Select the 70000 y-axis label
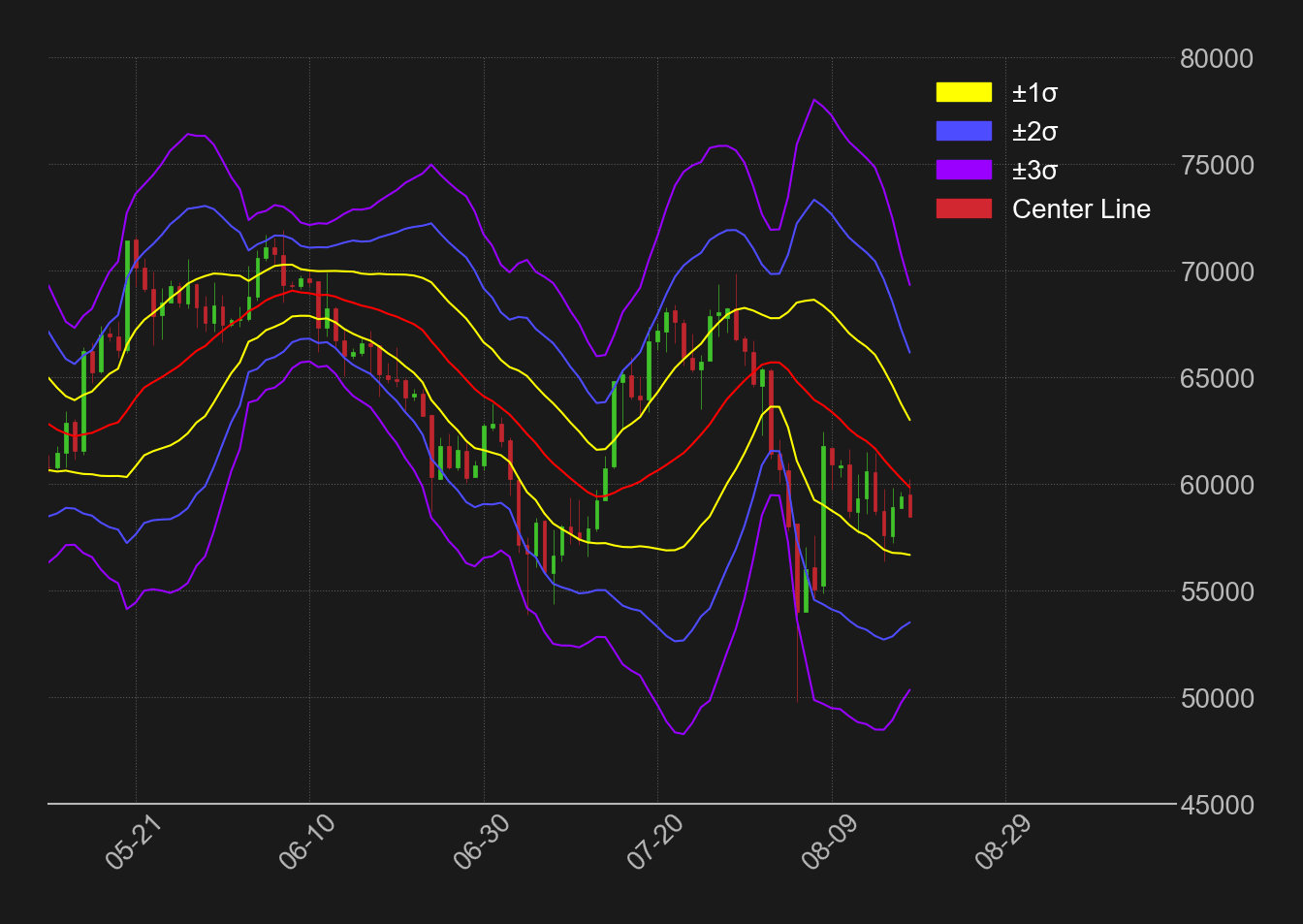Screen dimensions: 1303x924 tap(1217, 272)
